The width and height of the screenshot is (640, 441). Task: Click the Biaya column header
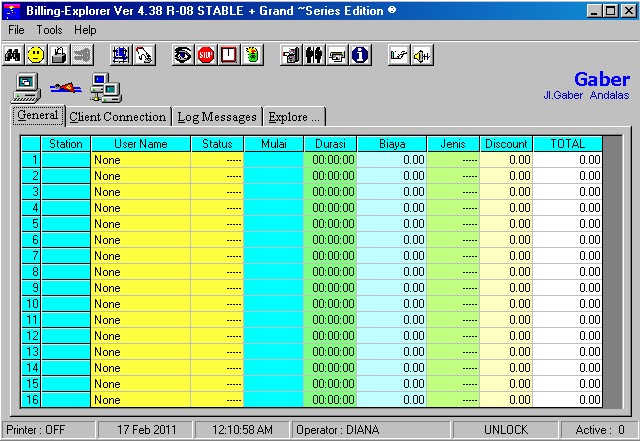pyautogui.click(x=392, y=144)
